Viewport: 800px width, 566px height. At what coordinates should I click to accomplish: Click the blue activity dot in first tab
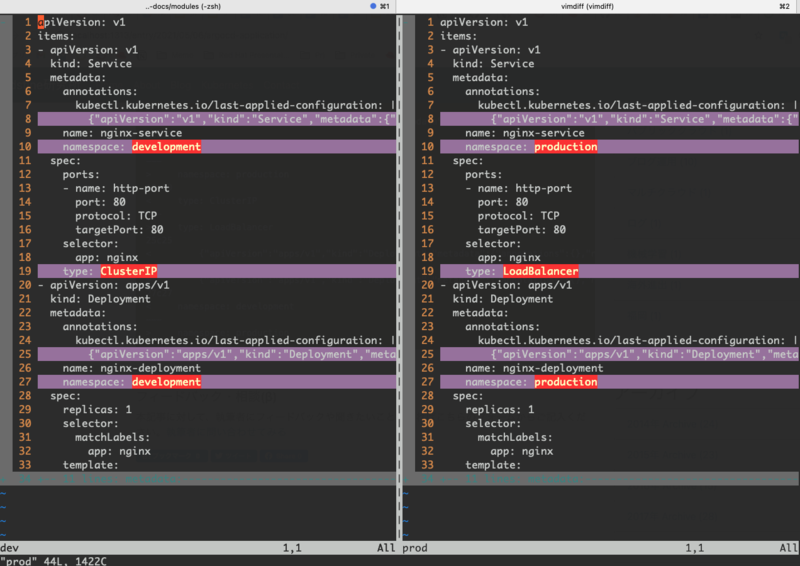tap(373, 6)
